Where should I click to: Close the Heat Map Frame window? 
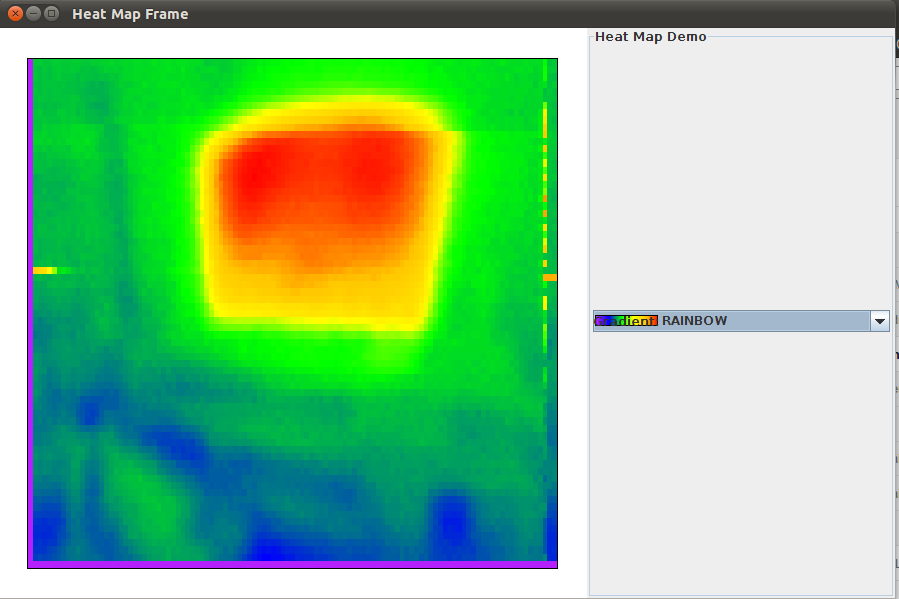(x=15, y=14)
